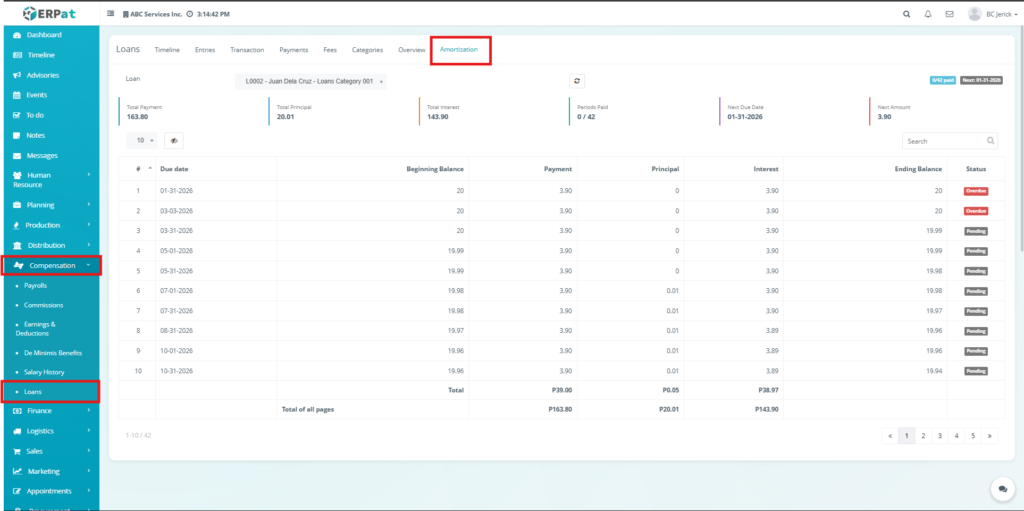
Task: Open the mail envelope icon in header
Action: pos(949,14)
